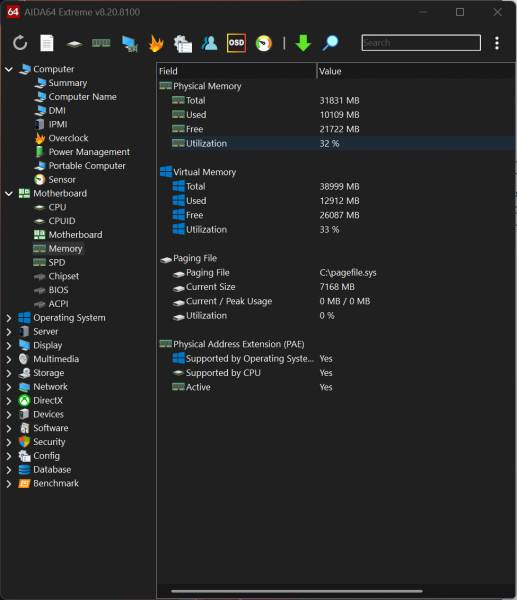Open the preferences documents toolbar icon
This screenshot has height=600, width=517.
[183, 43]
